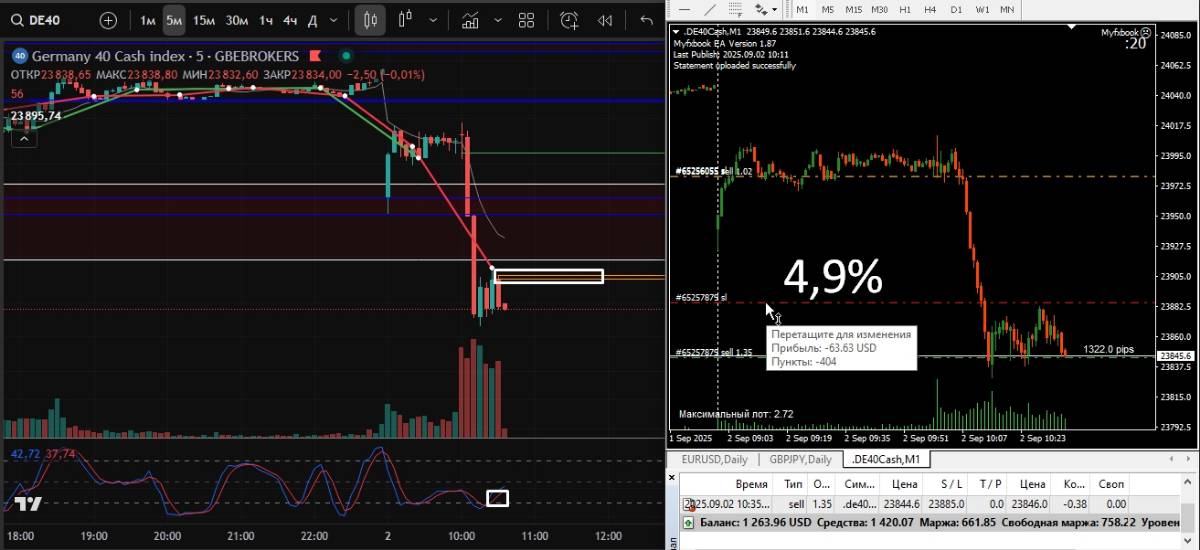Viewport: 1200px width, 550px height.
Task: Draw a horizontal line in MetaTrader toolbar
Action: coord(683,9)
